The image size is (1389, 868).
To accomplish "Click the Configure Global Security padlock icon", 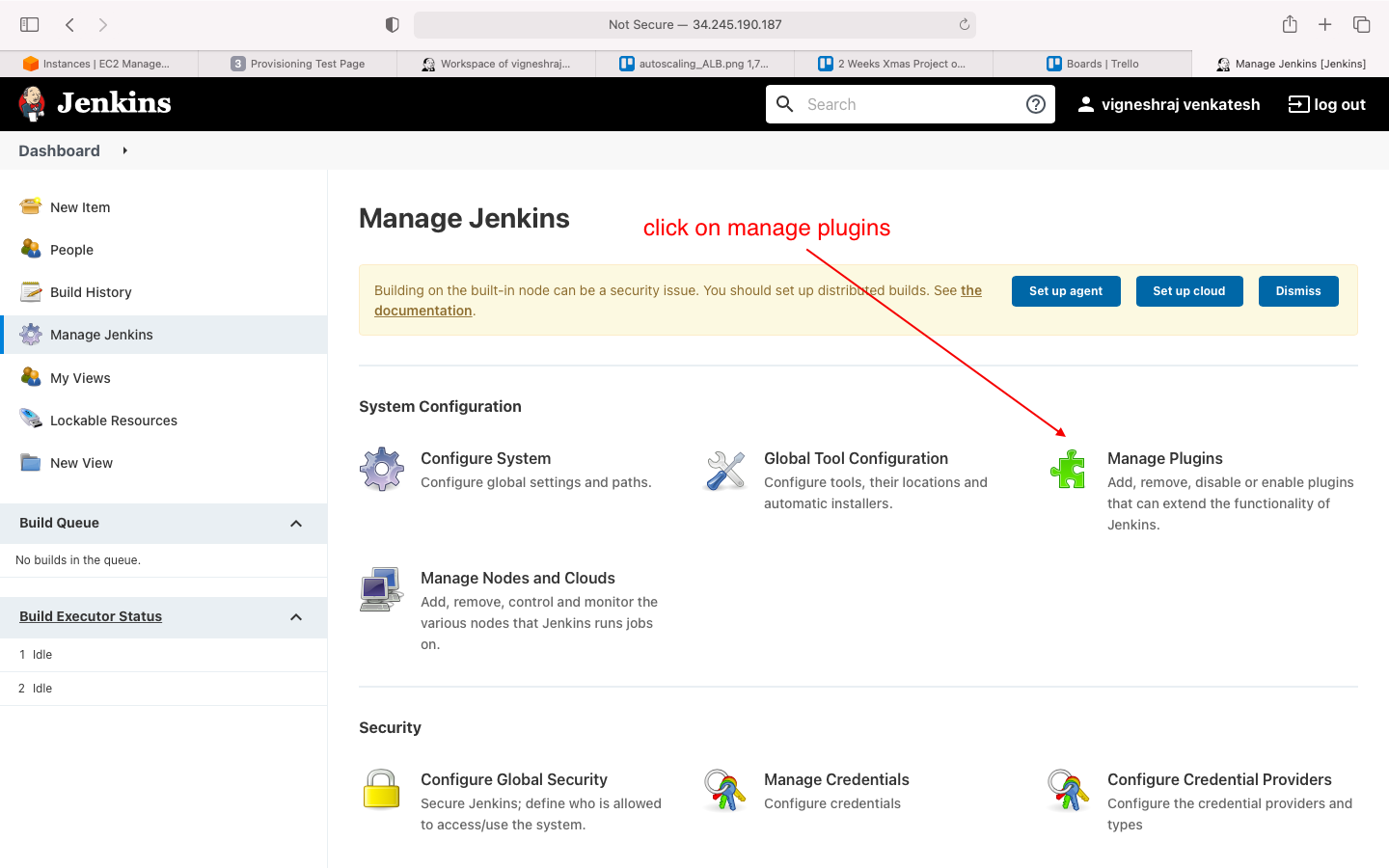I will pyautogui.click(x=382, y=790).
